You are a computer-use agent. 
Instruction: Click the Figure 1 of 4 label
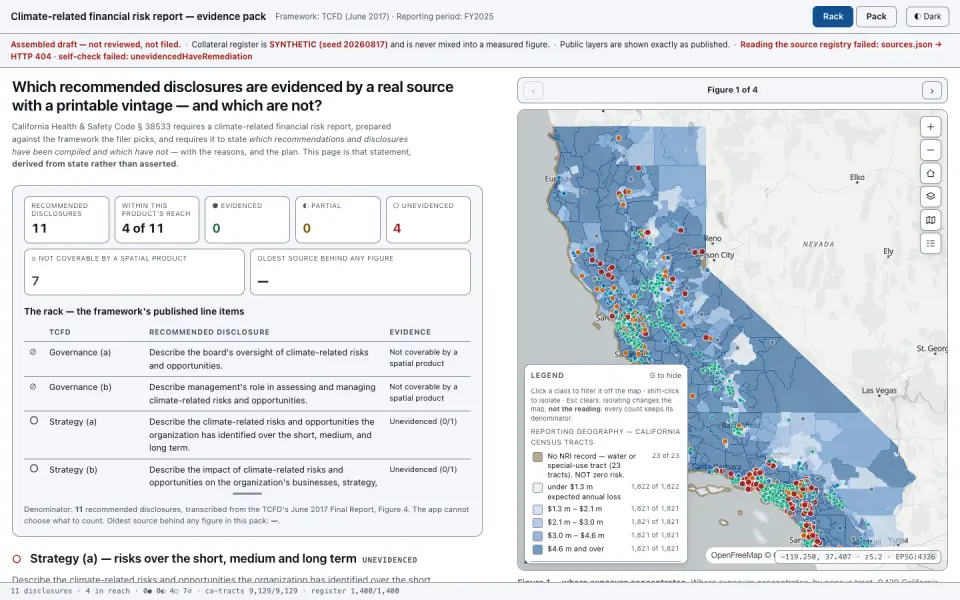[x=732, y=90]
